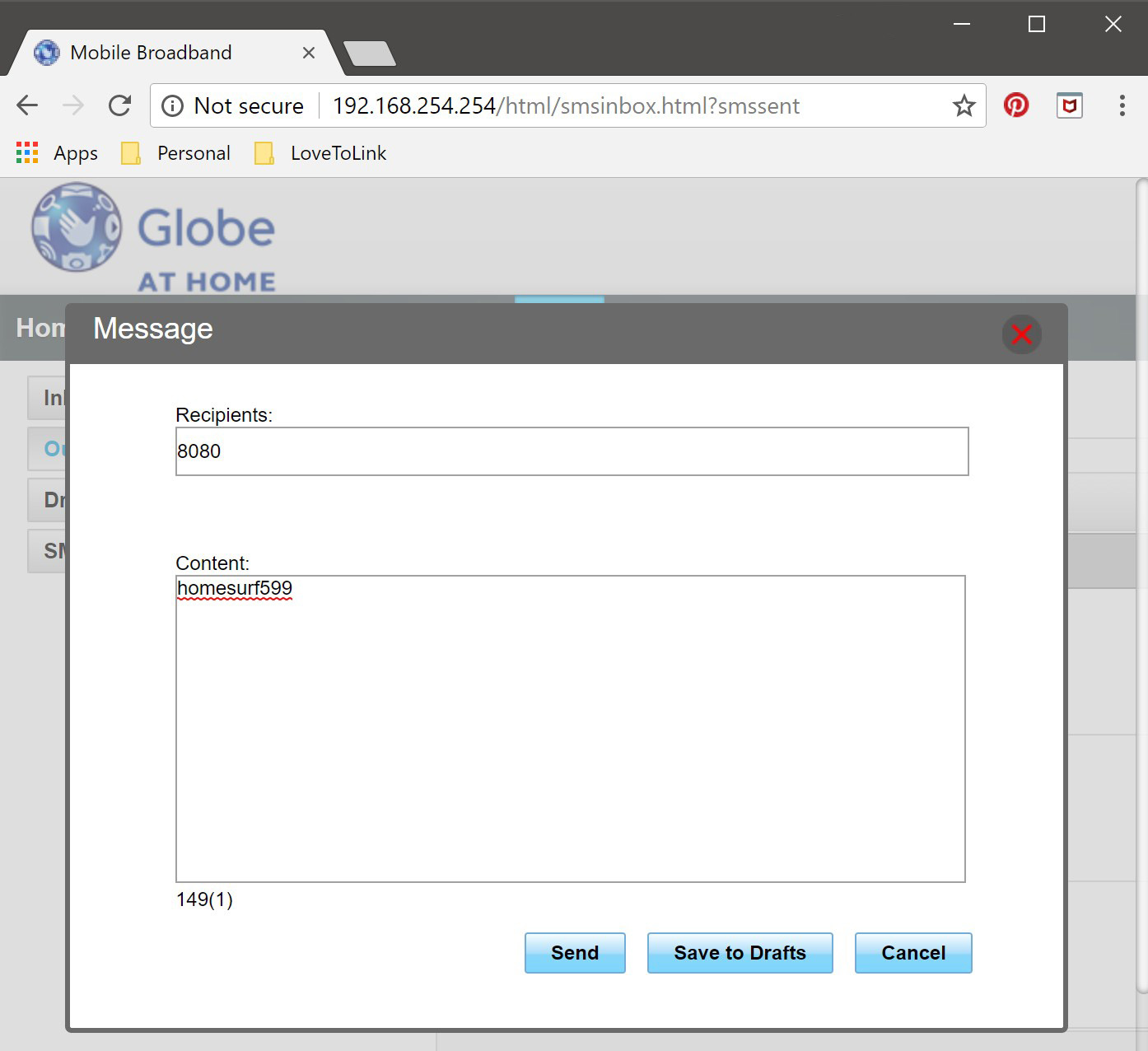Screen dimensions: 1148x1051
Task: Open the Pinterest browser extension
Action: tap(1016, 105)
